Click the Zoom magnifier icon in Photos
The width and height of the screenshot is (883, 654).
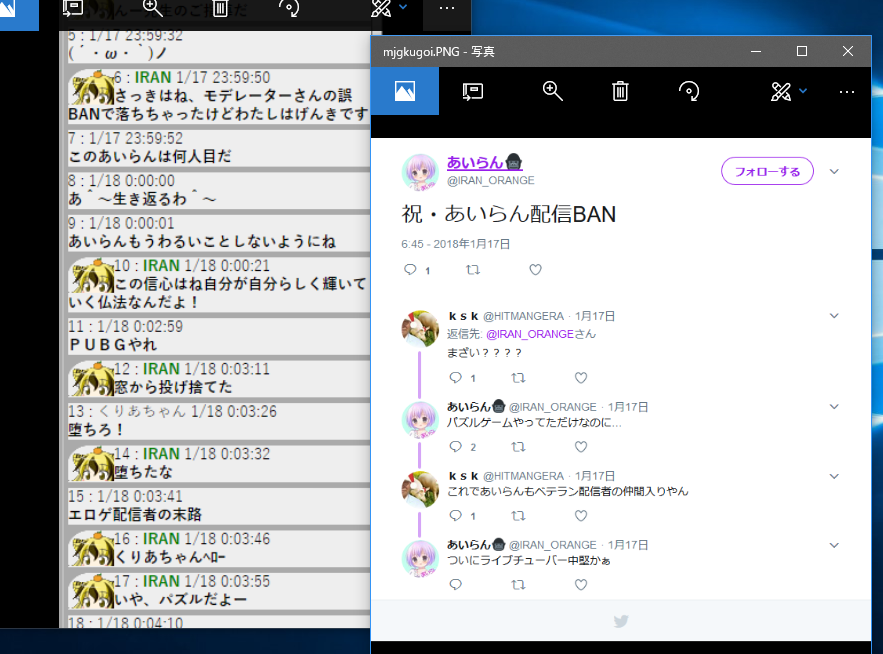point(552,91)
